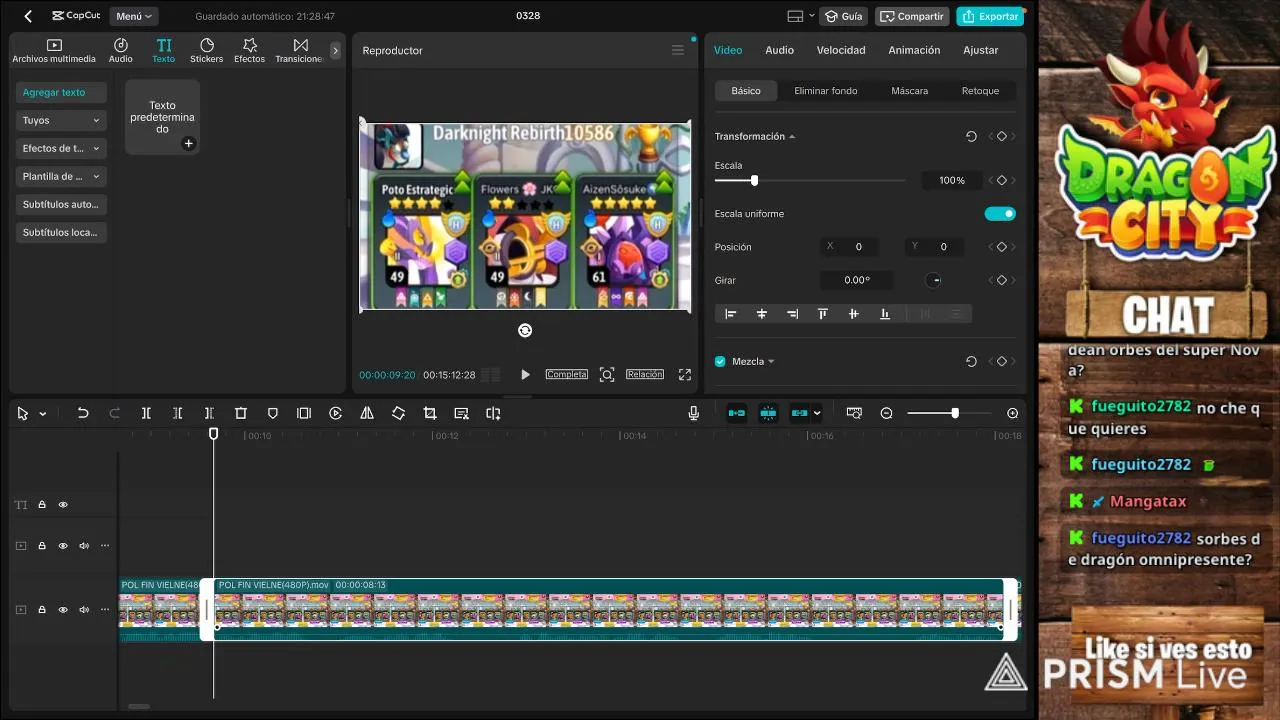This screenshot has width=1280, height=720.
Task: Open the player hamburger menu
Action: 678,50
